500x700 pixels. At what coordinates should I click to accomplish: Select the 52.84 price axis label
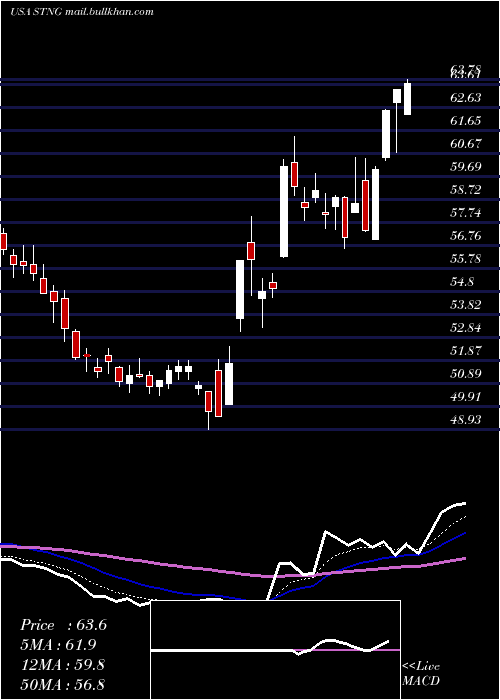click(466, 328)
